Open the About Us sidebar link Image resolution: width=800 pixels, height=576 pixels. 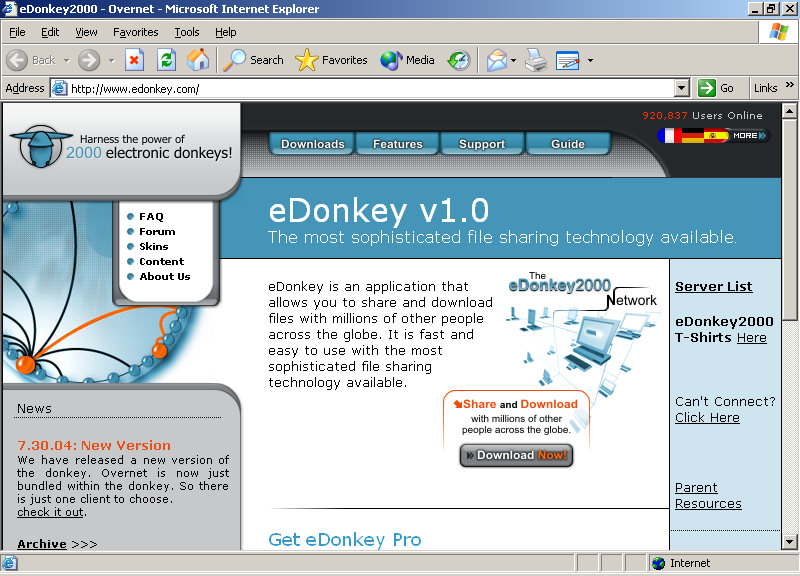coord(164,276)
